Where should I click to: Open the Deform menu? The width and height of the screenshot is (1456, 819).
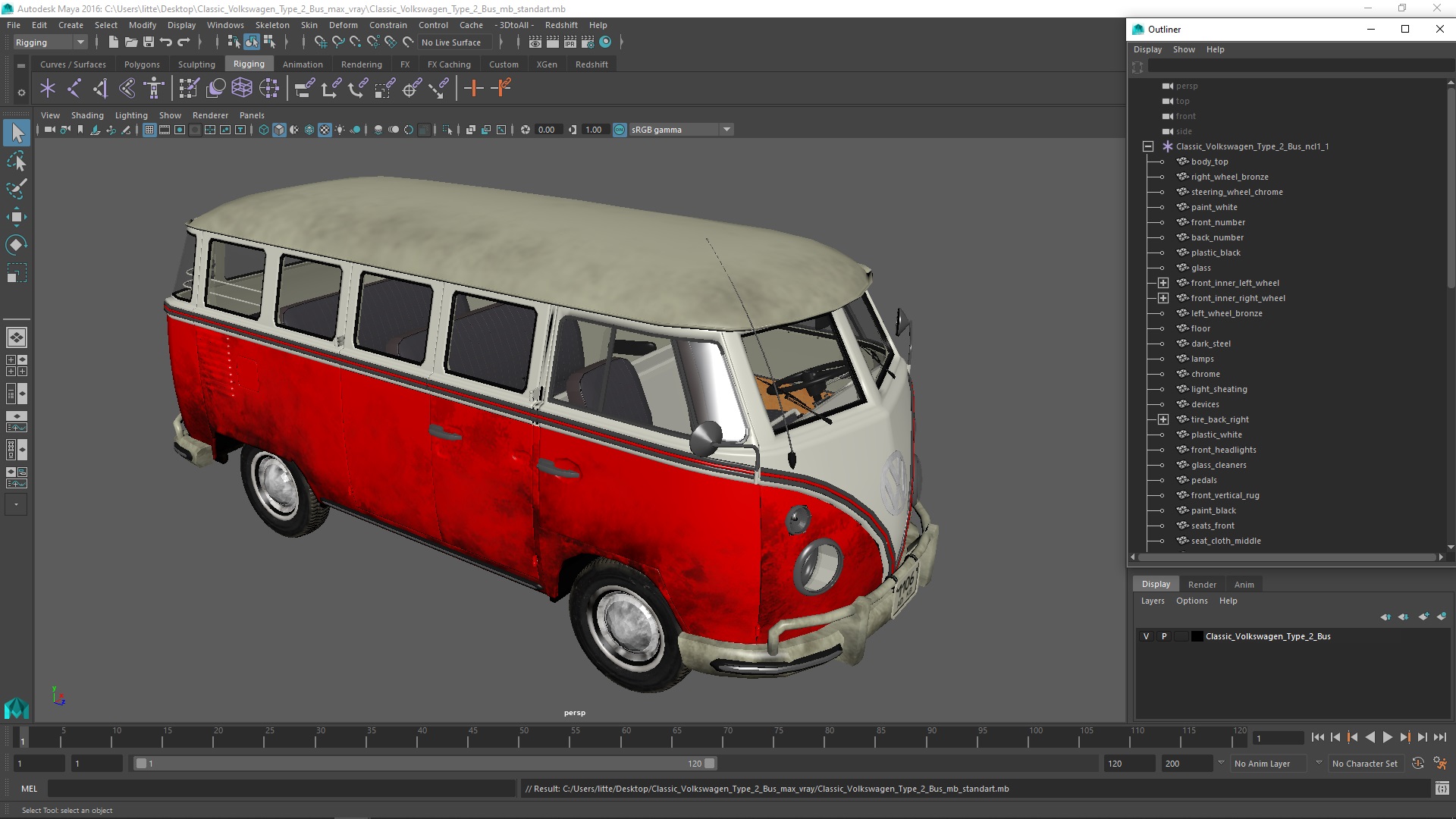coord(343,25)
